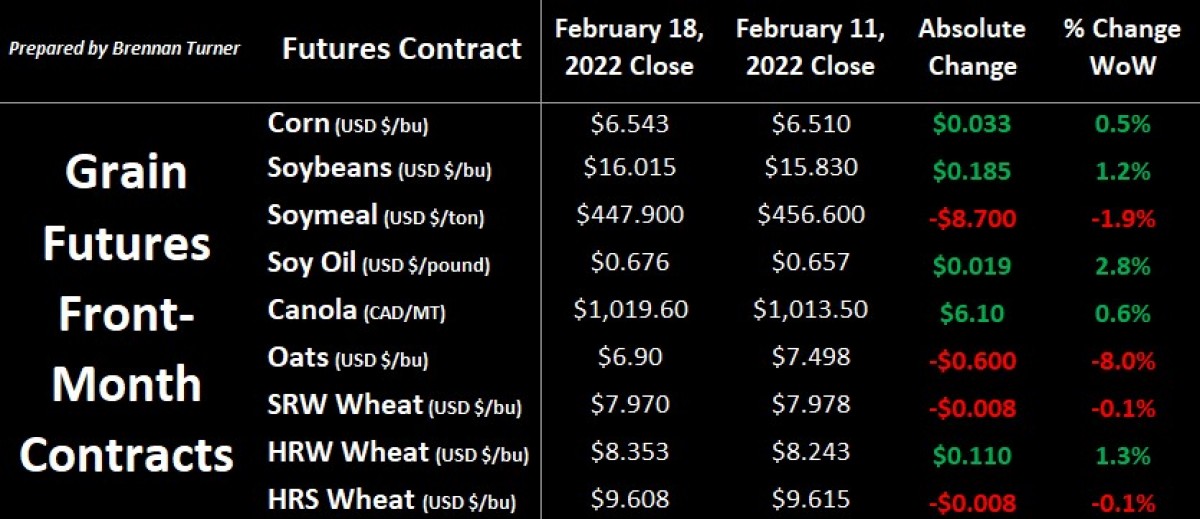Click the Corn 0.5% change value
This screenshot has width=1200, height=519.
point(1121,125)
